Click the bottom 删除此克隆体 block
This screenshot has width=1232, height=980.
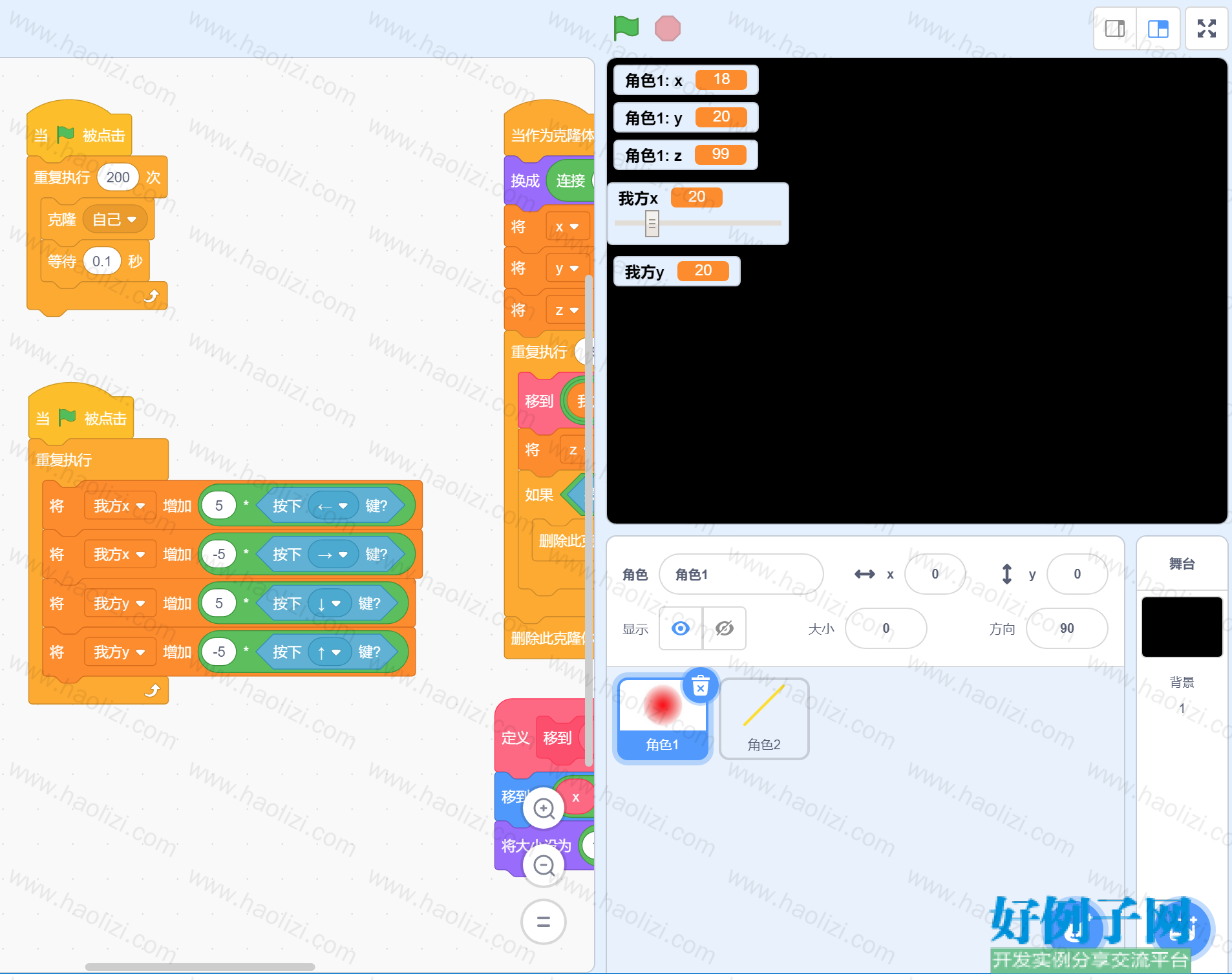(547, 638)
